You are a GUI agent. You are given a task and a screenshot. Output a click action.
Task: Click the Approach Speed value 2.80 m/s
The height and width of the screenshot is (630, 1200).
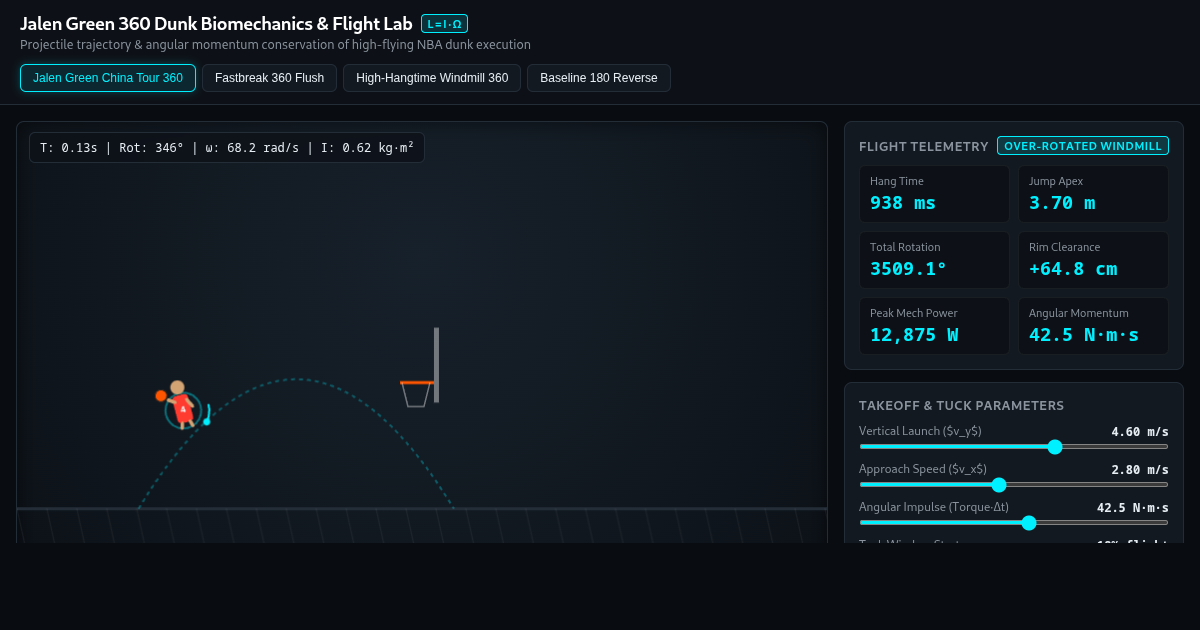(x=1140, y=470)
